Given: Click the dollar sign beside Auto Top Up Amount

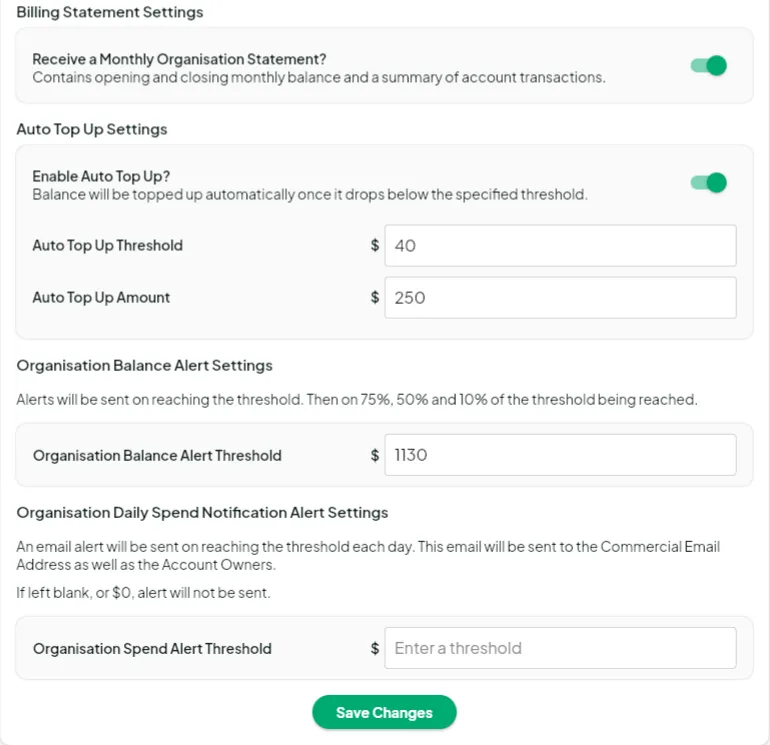Looking at the screenshot, I should click(375, 298).
